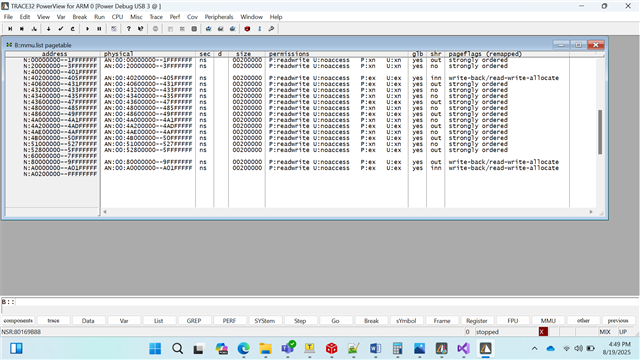
Task: Click the Register softkey button
Action: (x=477, y=321)
